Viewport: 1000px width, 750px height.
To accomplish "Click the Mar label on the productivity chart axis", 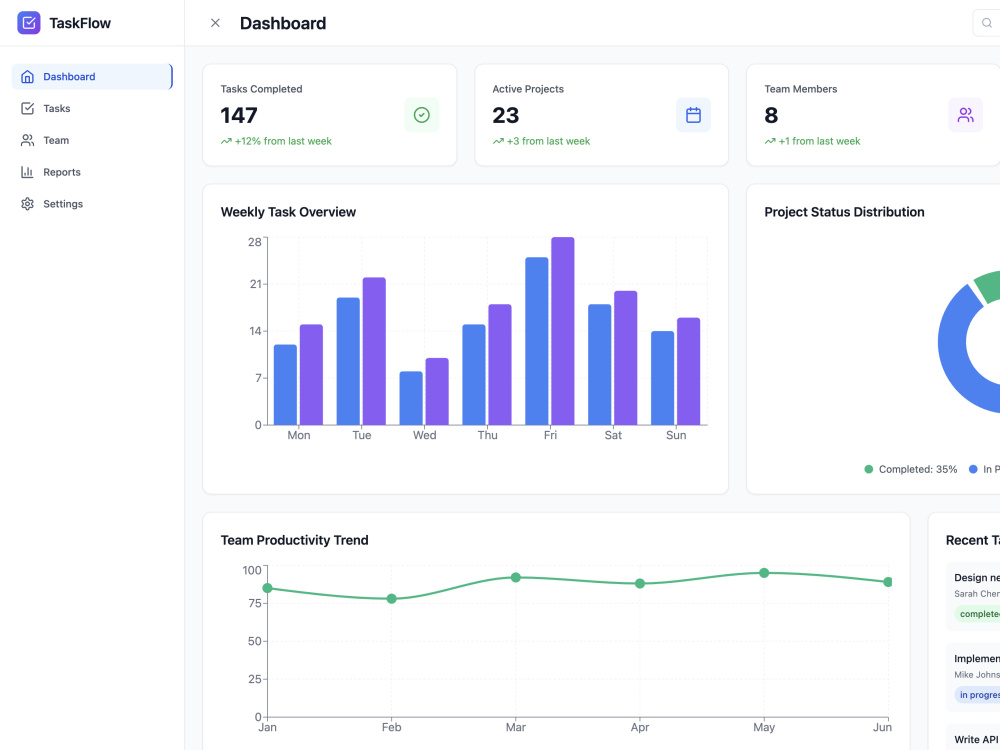I will 516,728.
